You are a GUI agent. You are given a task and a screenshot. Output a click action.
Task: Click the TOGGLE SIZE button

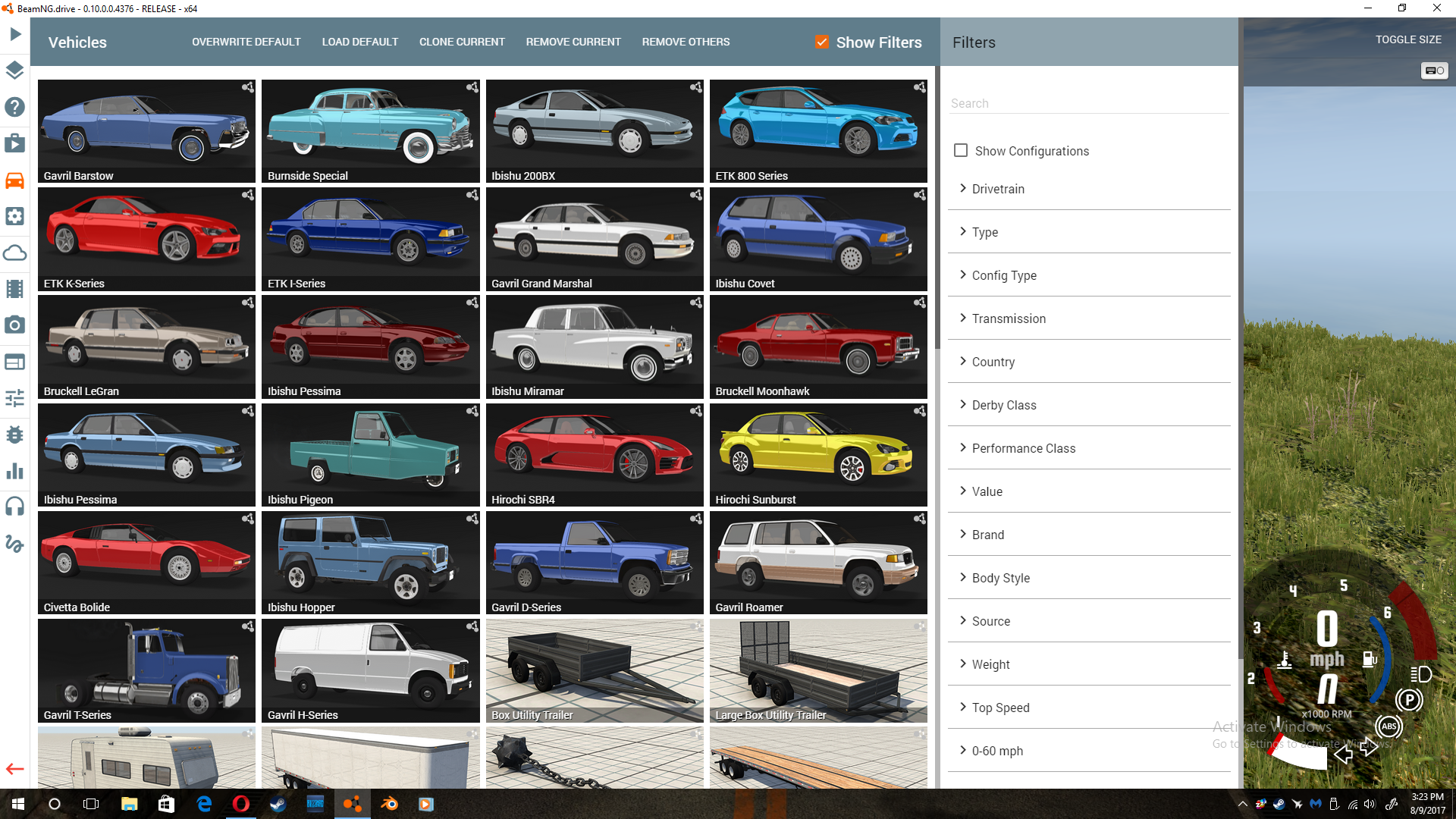tap(1408, 39)
